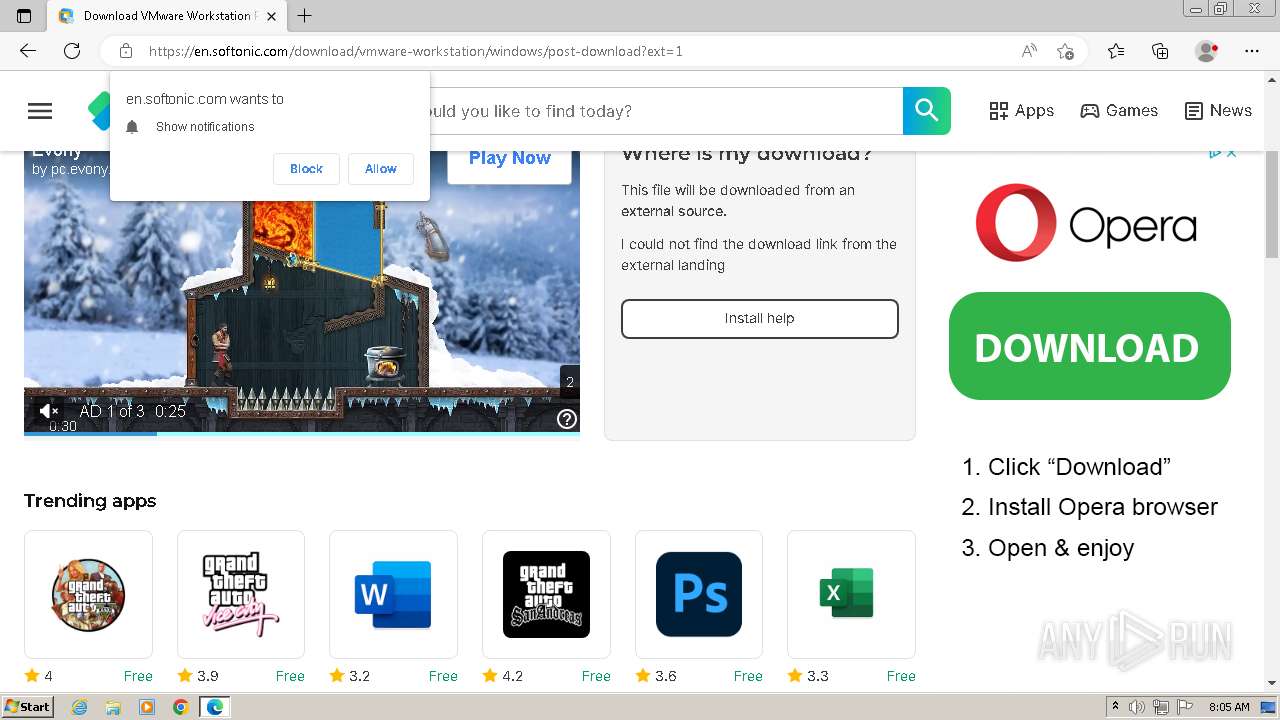The width and height of the screenshot is (1280, 720).
Task: Open the News menu item
Action: [1218, 111]
